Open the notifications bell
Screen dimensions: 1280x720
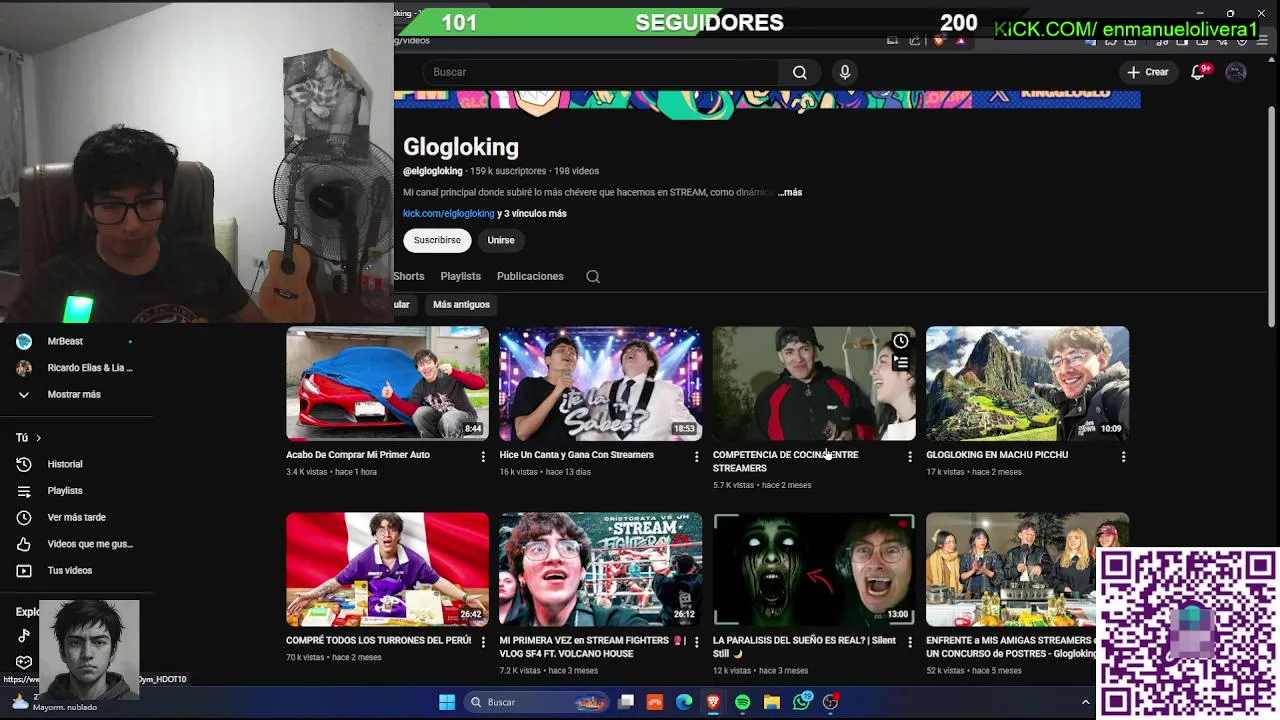click(x=1198, y=72)
